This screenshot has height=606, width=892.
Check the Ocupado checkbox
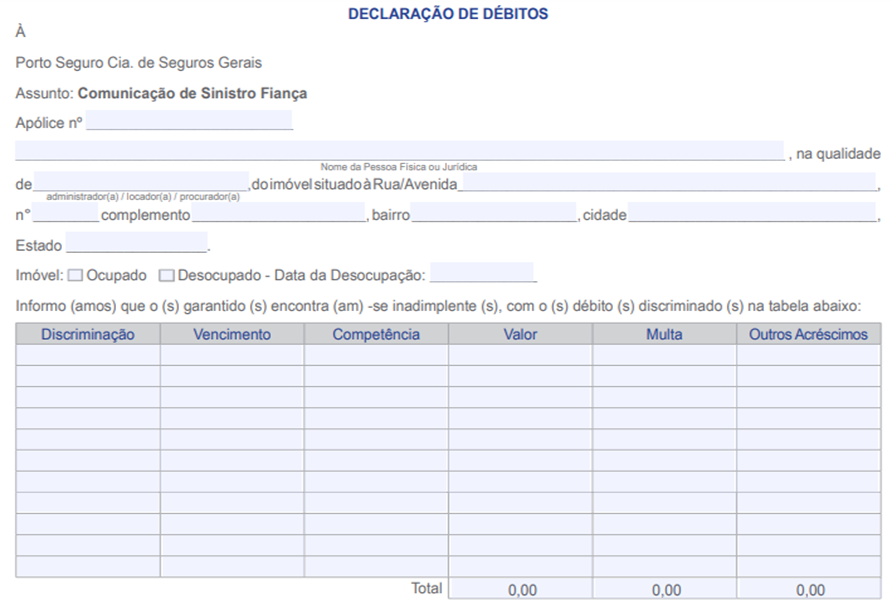click(75, 275)
